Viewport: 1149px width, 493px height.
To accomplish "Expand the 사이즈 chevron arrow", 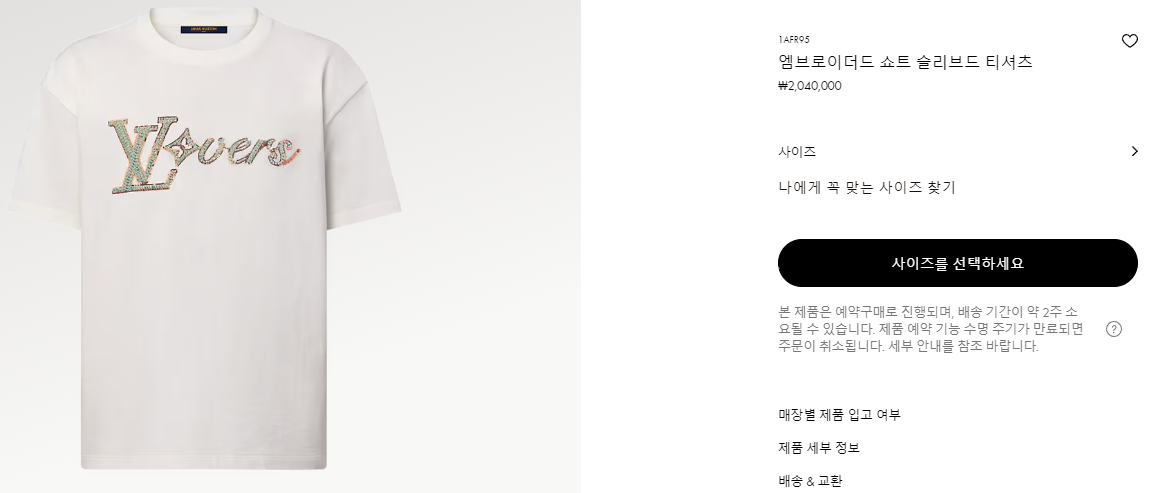I will 1134,152.
